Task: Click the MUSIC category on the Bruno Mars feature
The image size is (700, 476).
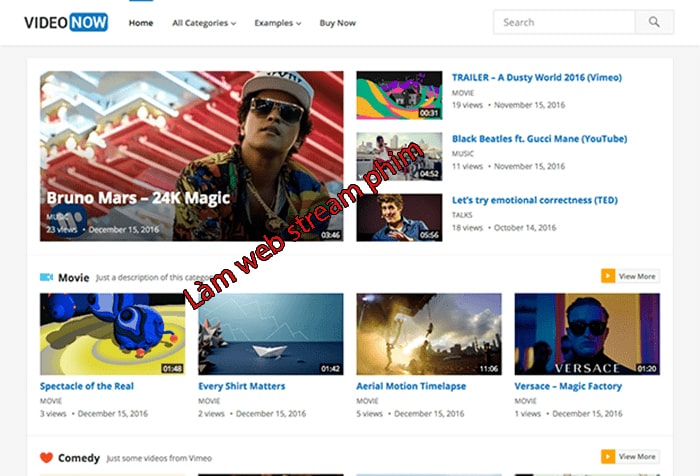Action: point(58,217)
